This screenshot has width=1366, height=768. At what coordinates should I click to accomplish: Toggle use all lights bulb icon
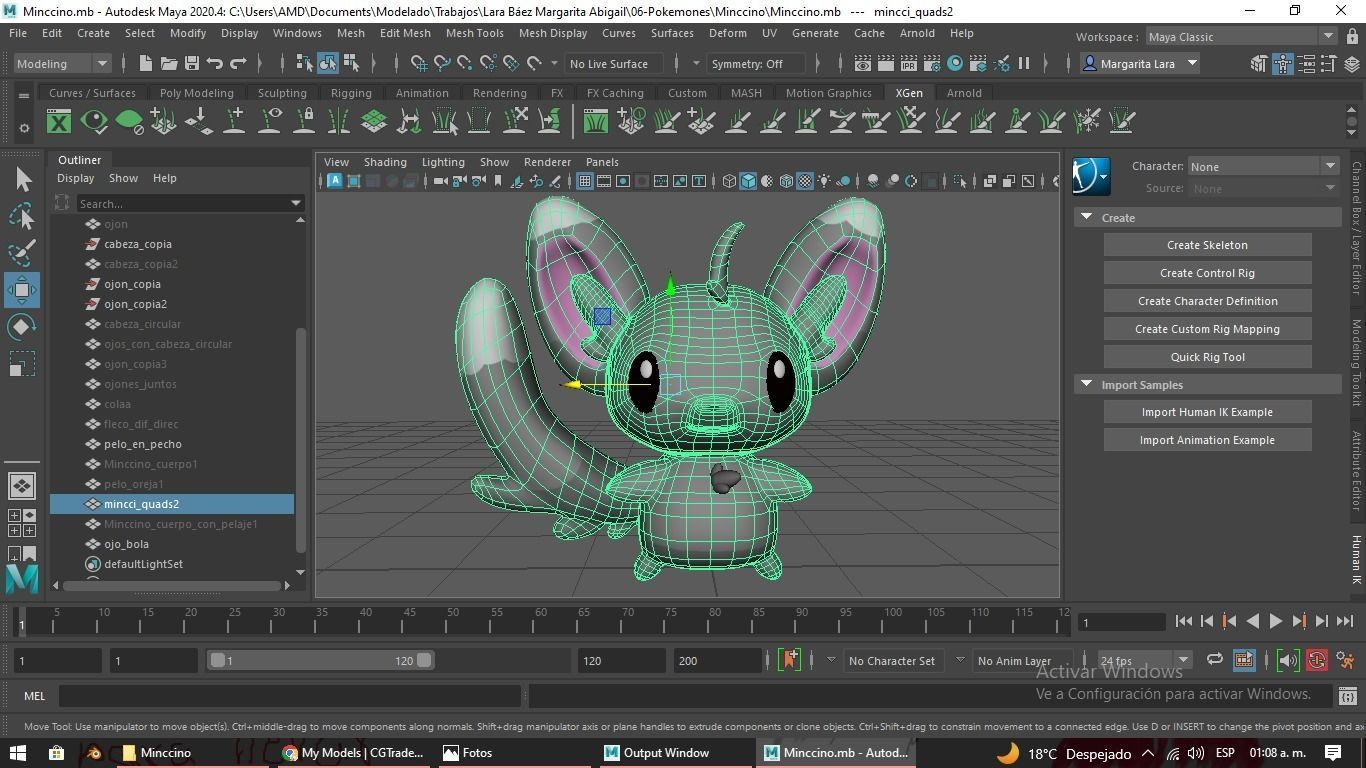pyautogui.click(x=824, y=181)
